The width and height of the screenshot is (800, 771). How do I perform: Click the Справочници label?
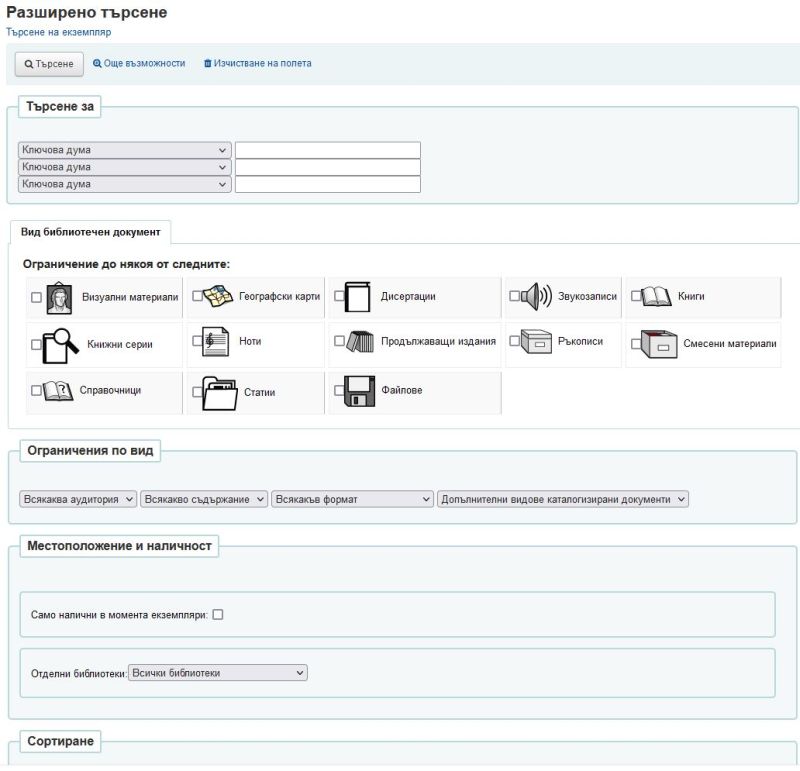110,390
